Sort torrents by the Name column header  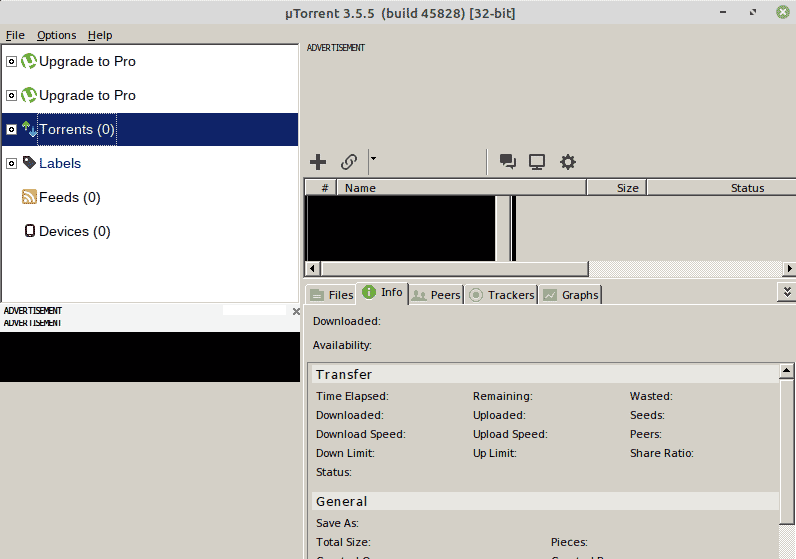[x=462, y=187]
